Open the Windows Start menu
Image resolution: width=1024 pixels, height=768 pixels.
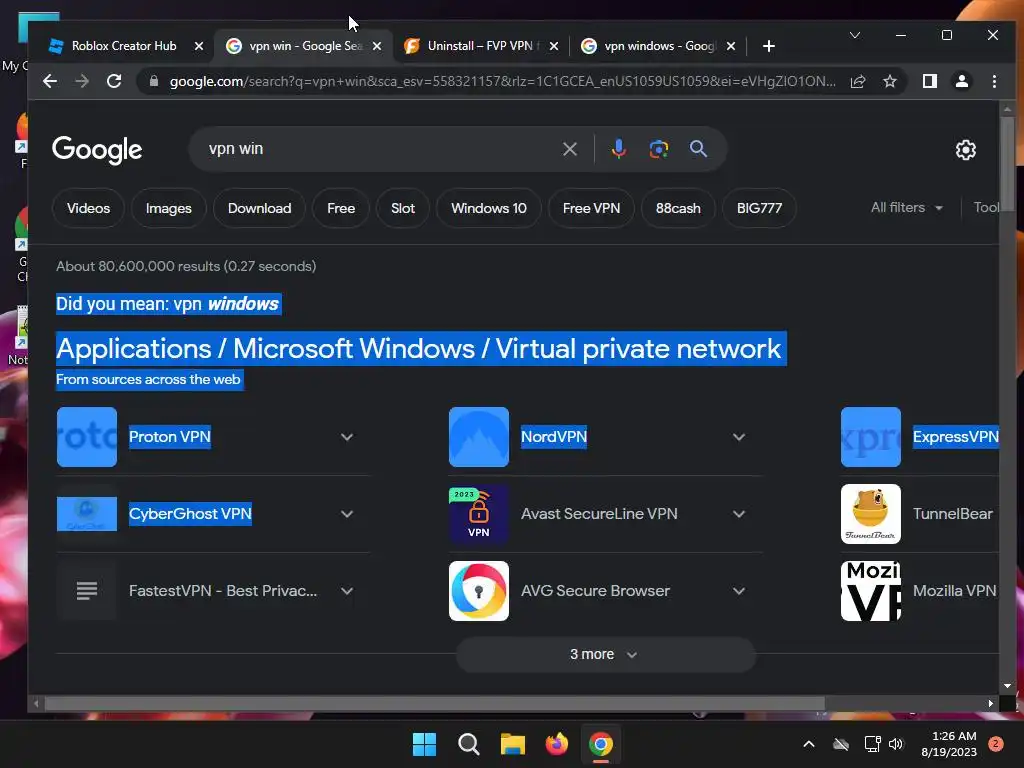[x=424, y=744]
